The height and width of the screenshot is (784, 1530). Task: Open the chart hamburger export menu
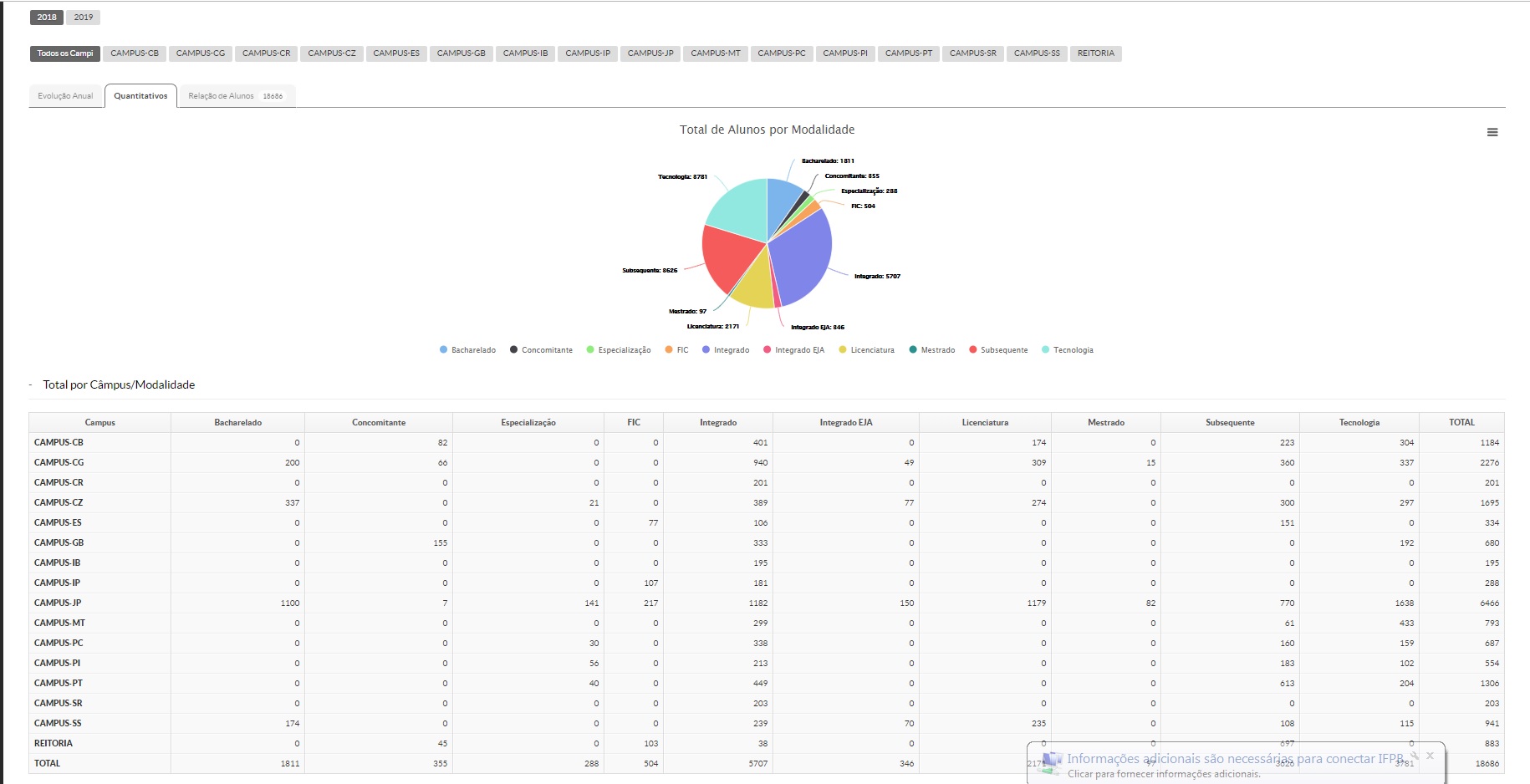[1492, 132]
